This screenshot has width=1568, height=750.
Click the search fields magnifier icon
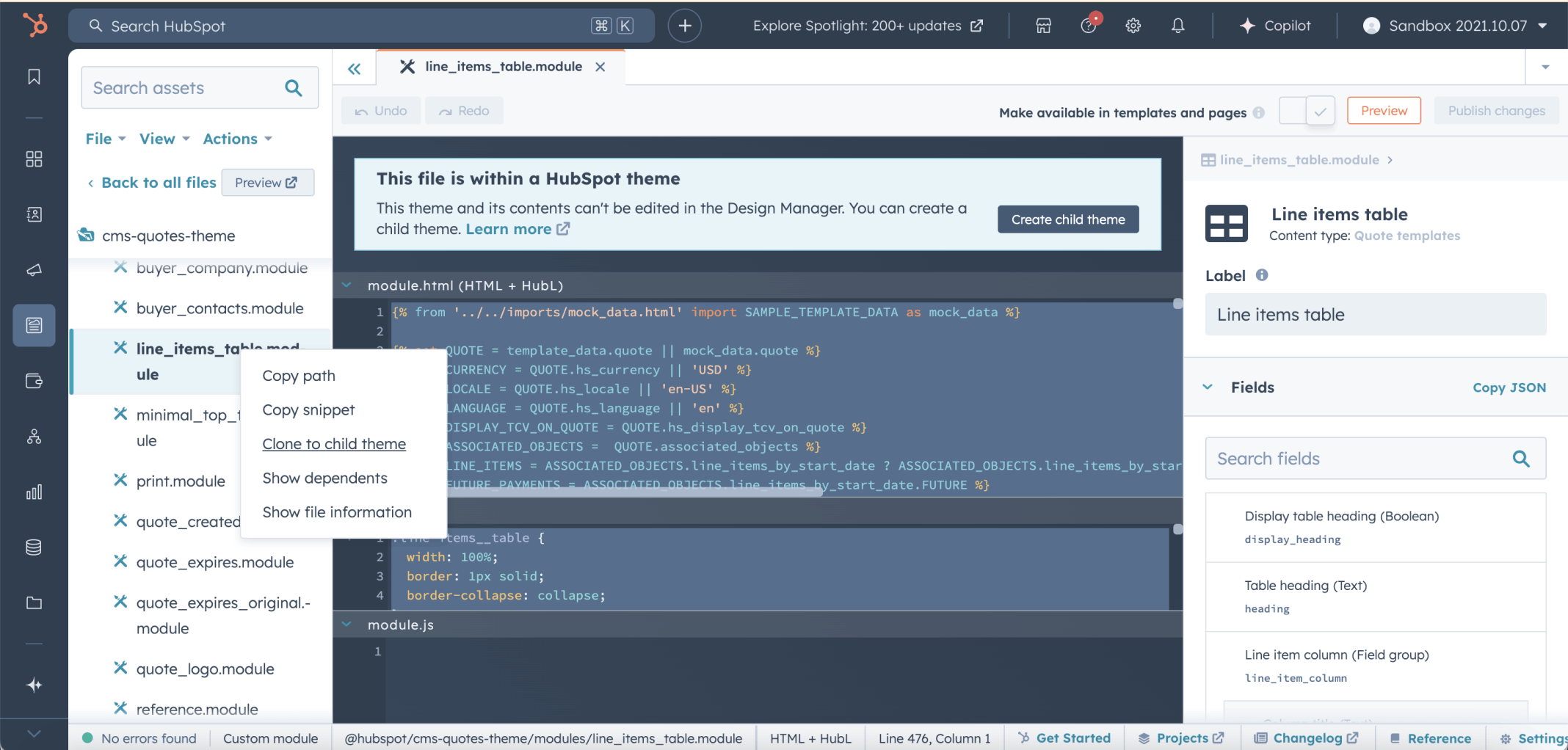pyautogui.click(x=1521, y=459)
